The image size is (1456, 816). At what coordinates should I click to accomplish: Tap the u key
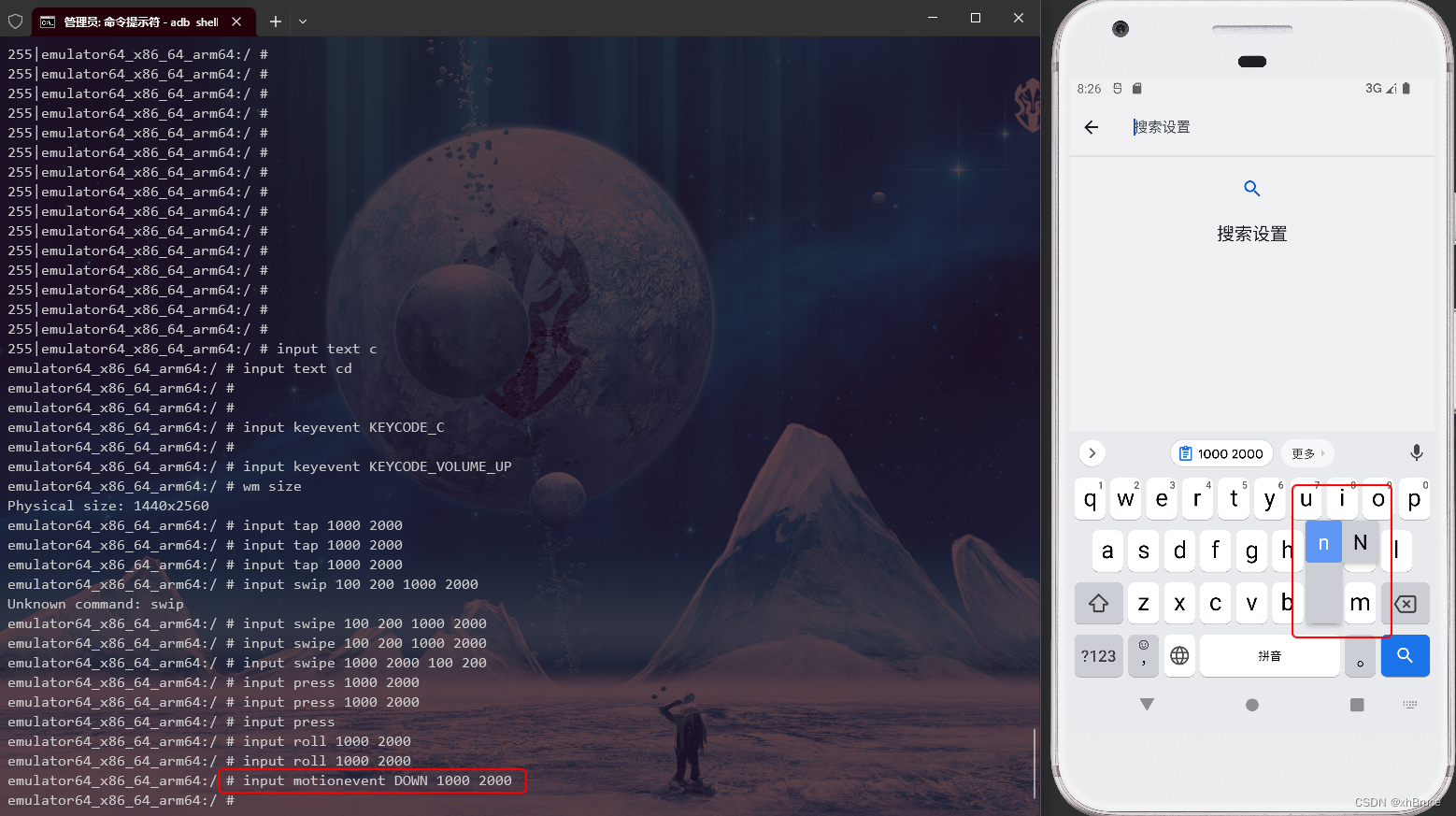1306,499
